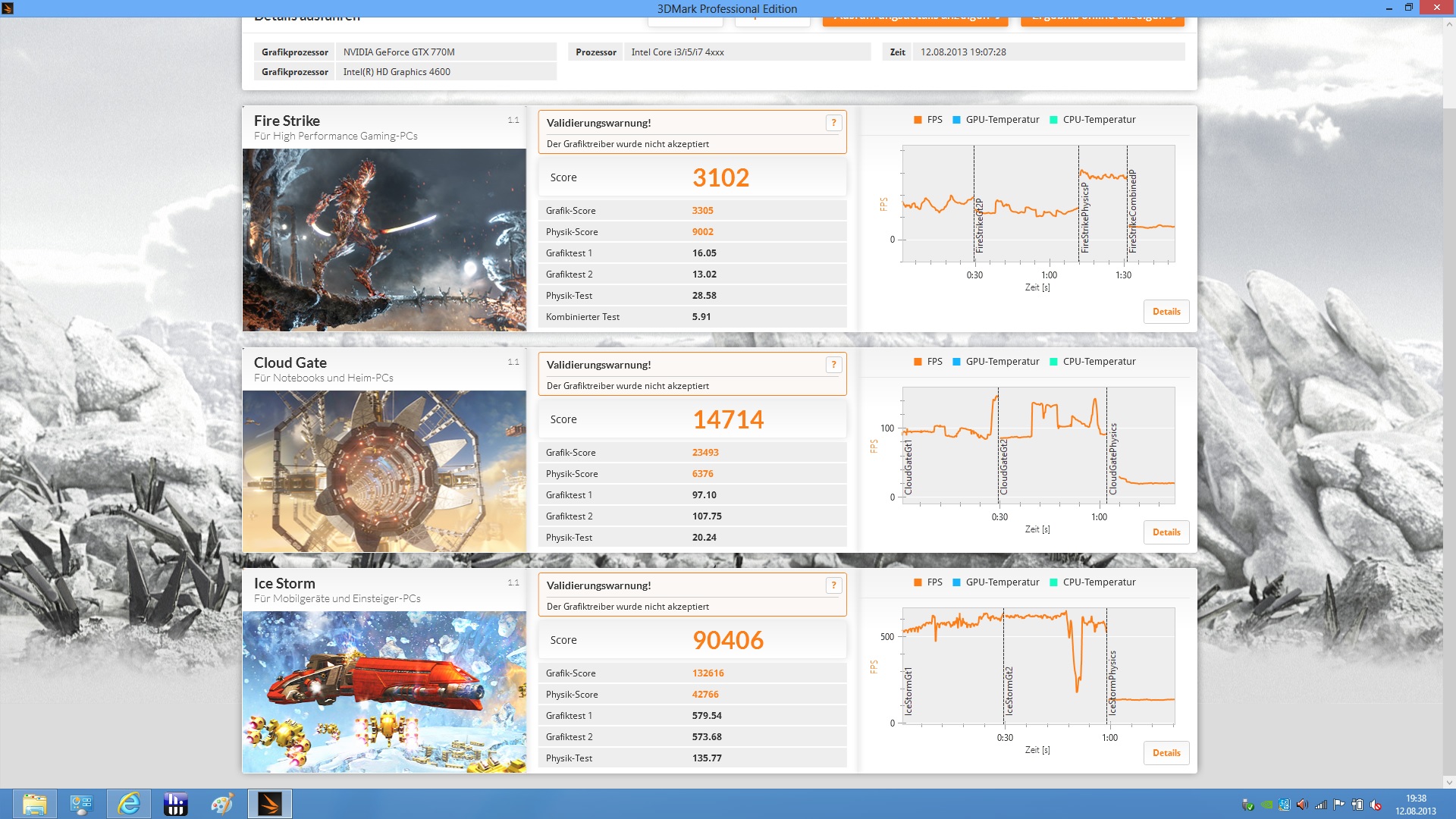Click the Cloud Gate Grafik-Score value 23493
The width and height of the screenshot is (1456, 819).
click(x=705, y=453)
